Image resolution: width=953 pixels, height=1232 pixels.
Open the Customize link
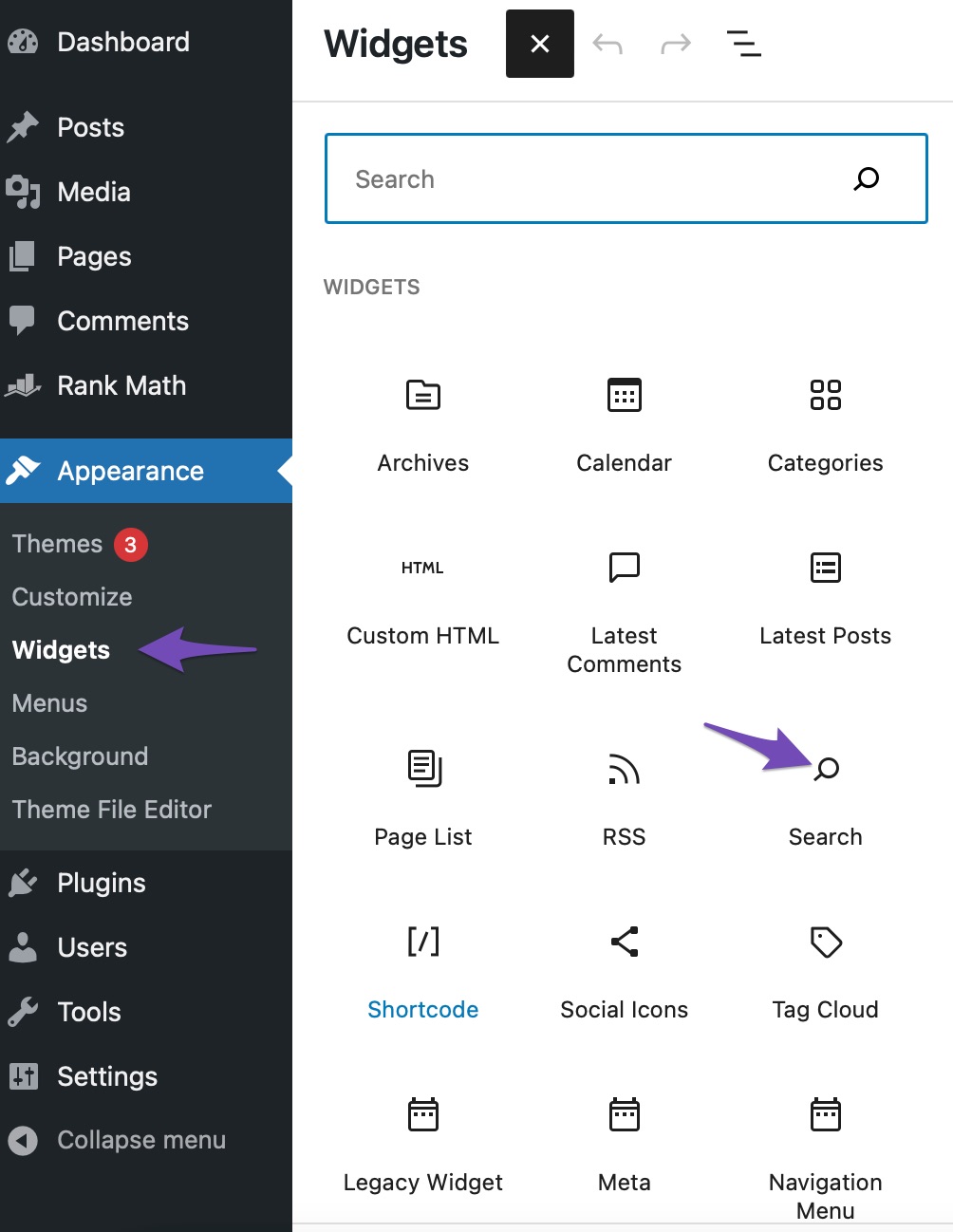72,597
